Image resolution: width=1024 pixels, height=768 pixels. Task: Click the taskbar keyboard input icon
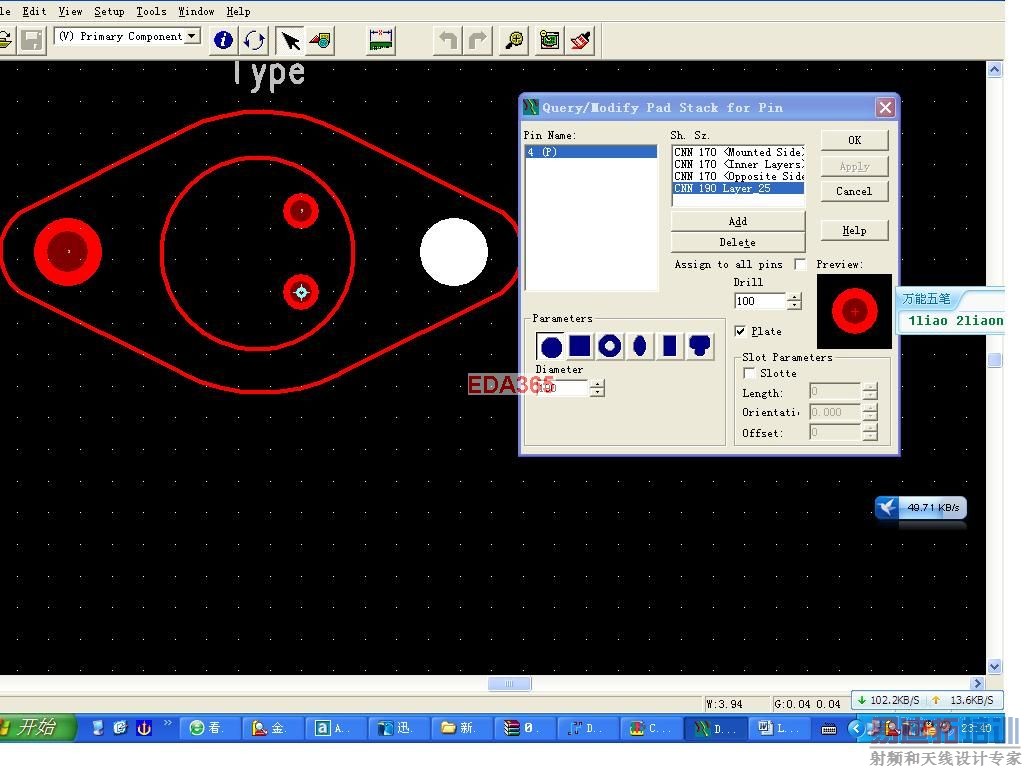pos(829,729)
